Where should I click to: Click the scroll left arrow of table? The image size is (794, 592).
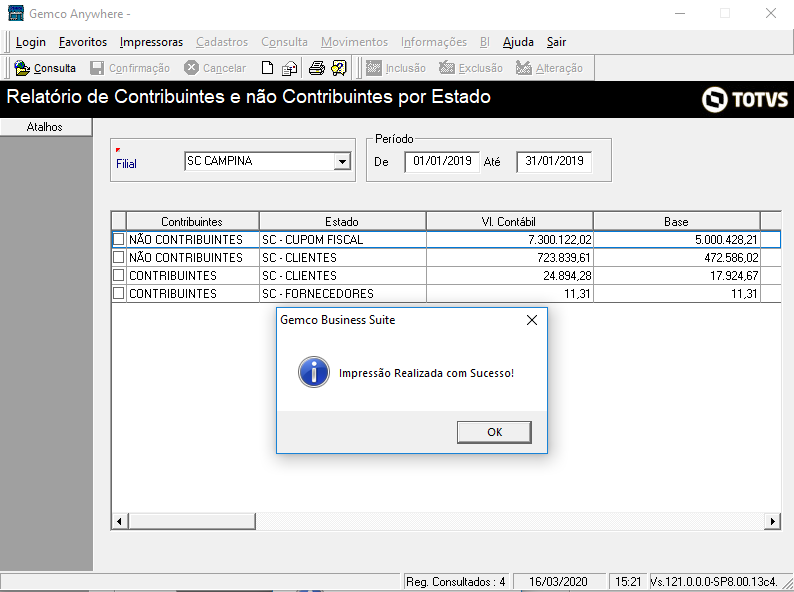click(120, 521)
